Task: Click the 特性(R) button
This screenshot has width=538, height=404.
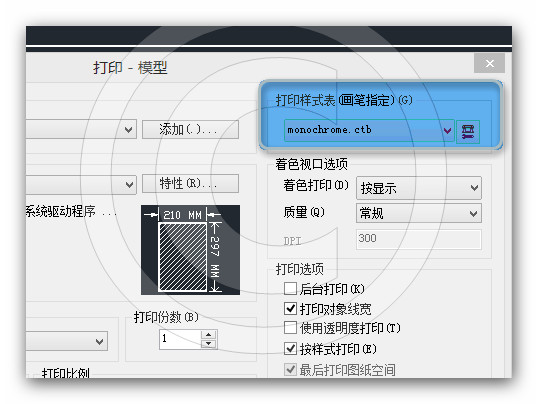Action: [190, 184]
